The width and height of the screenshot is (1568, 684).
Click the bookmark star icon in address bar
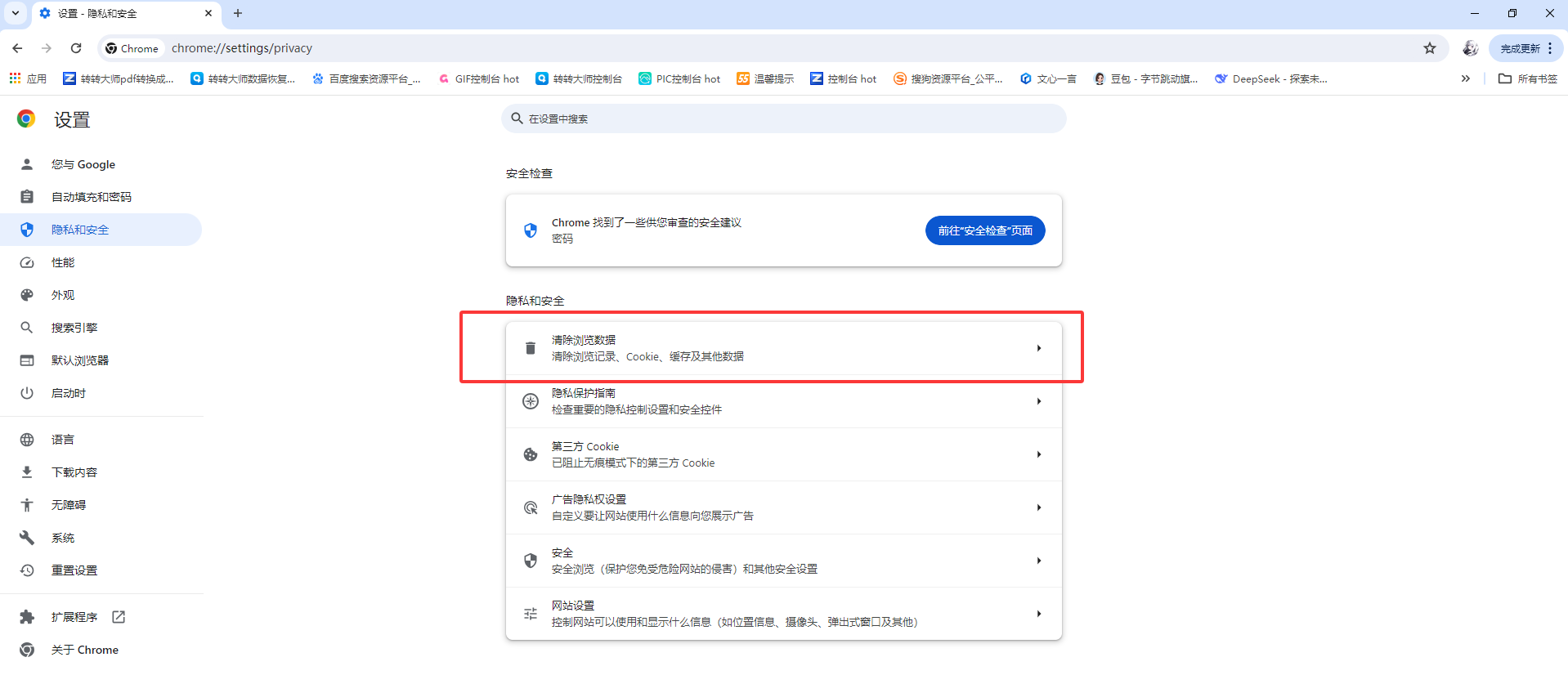[x=1429, y=48]
